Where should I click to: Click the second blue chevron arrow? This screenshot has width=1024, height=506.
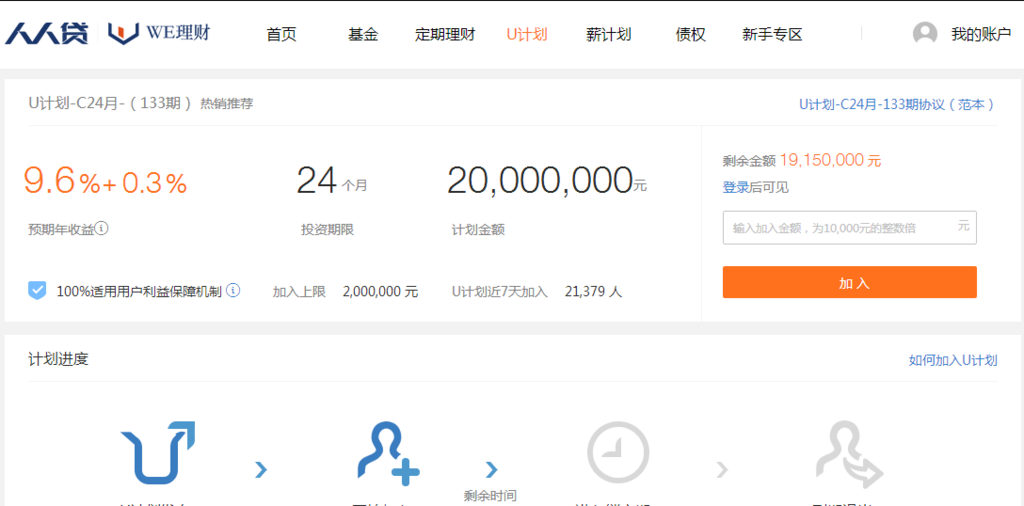pyautogui.click(x=492, y=469)
